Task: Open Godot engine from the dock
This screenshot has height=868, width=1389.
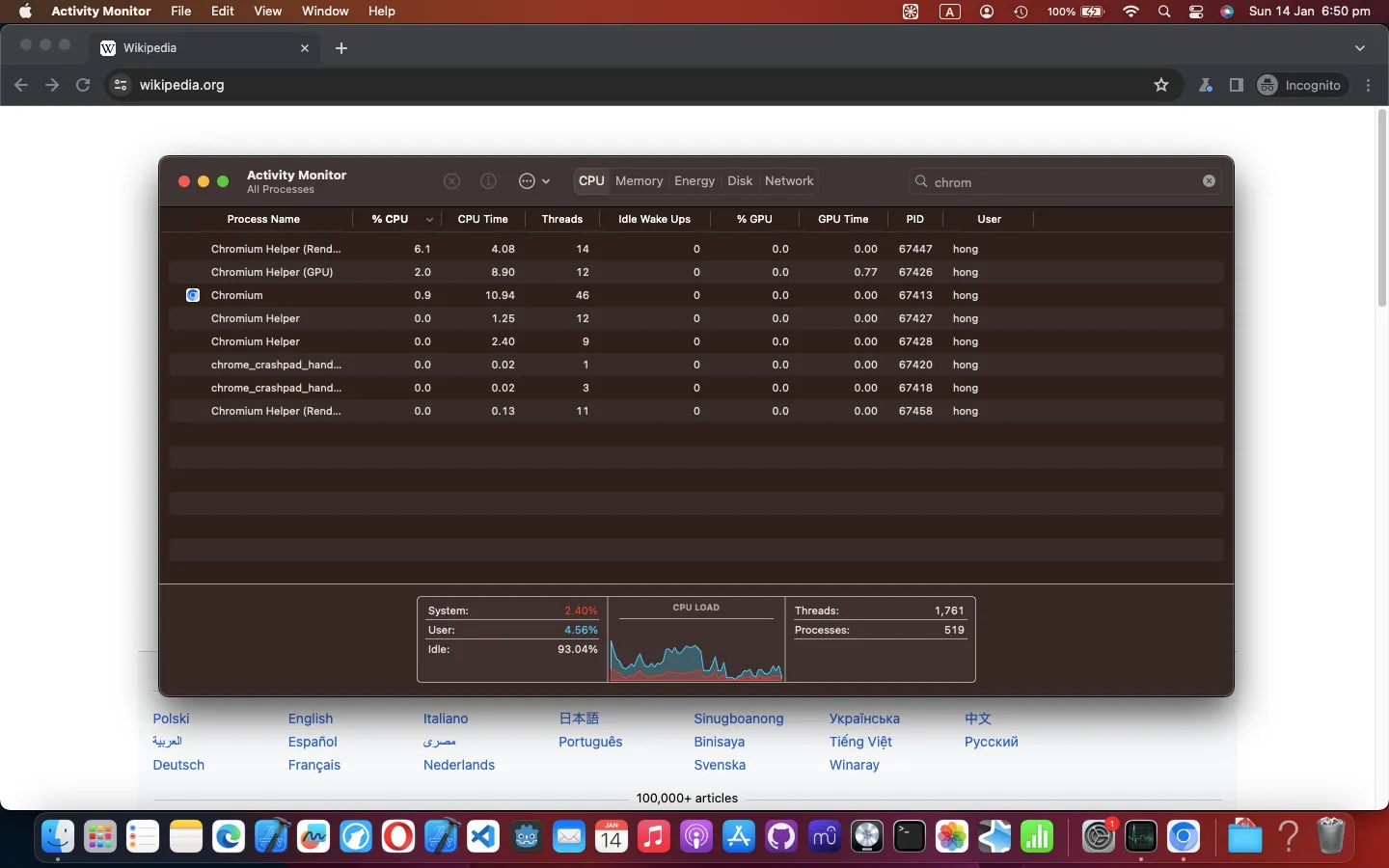Action: (x=527, y=836)
